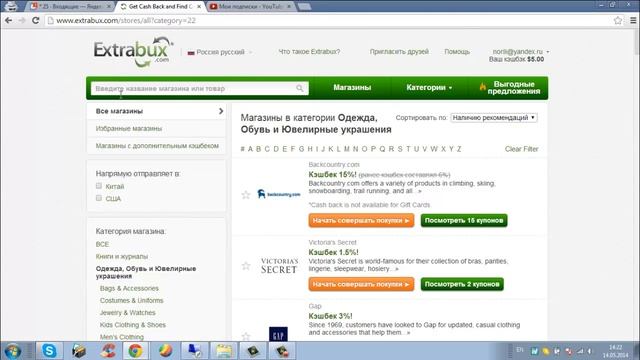The image size is (640, 360).
Task: Favorite Victoria's Secret with the star icon
Action: click(246, 266)
